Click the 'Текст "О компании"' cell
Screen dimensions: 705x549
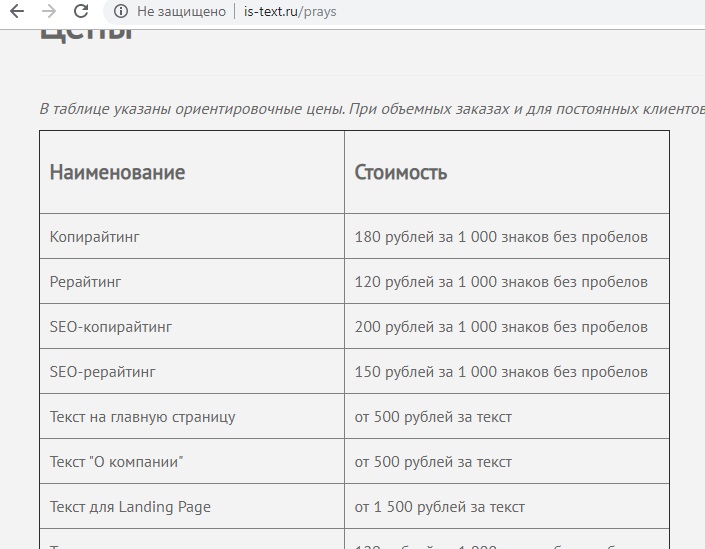(117, 462)
